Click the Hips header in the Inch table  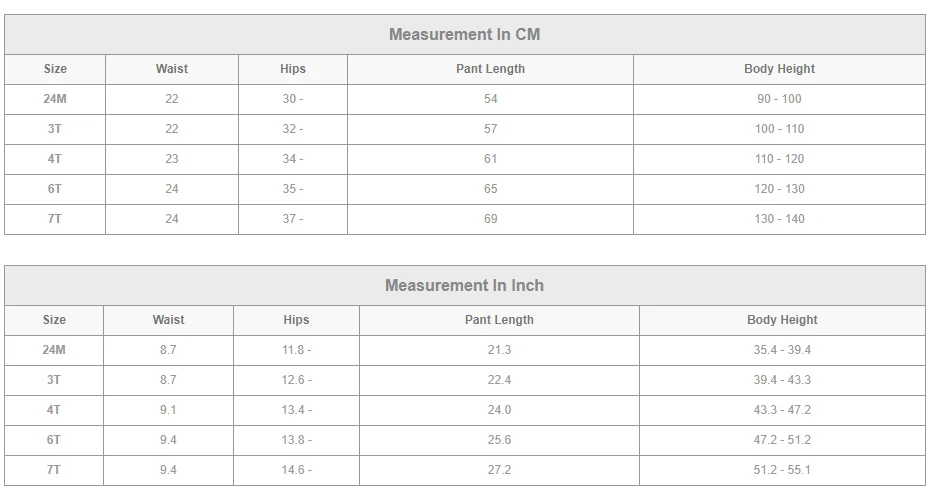click(296, 320)
